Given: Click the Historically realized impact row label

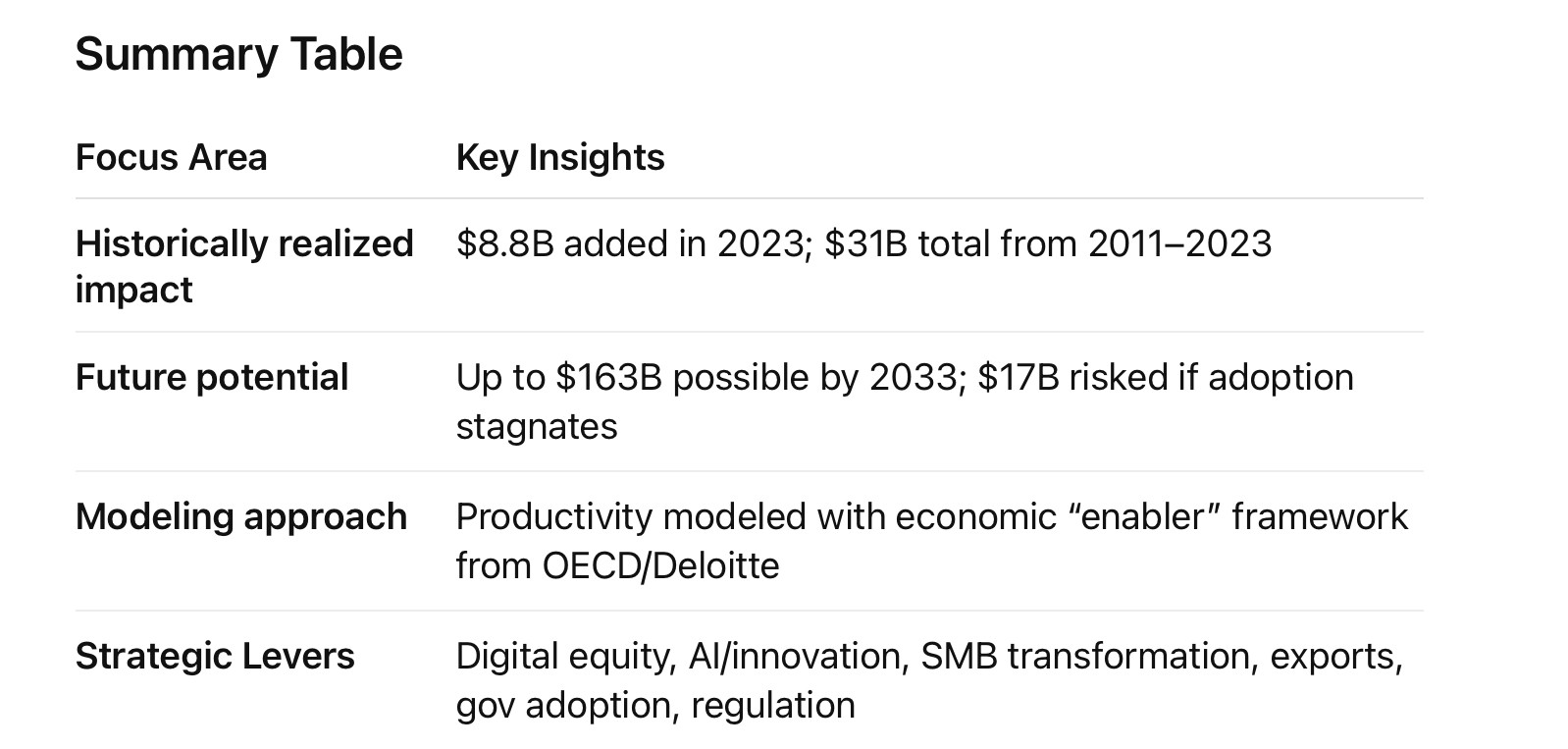Looking at the screenshot, I should click(244, 266).
